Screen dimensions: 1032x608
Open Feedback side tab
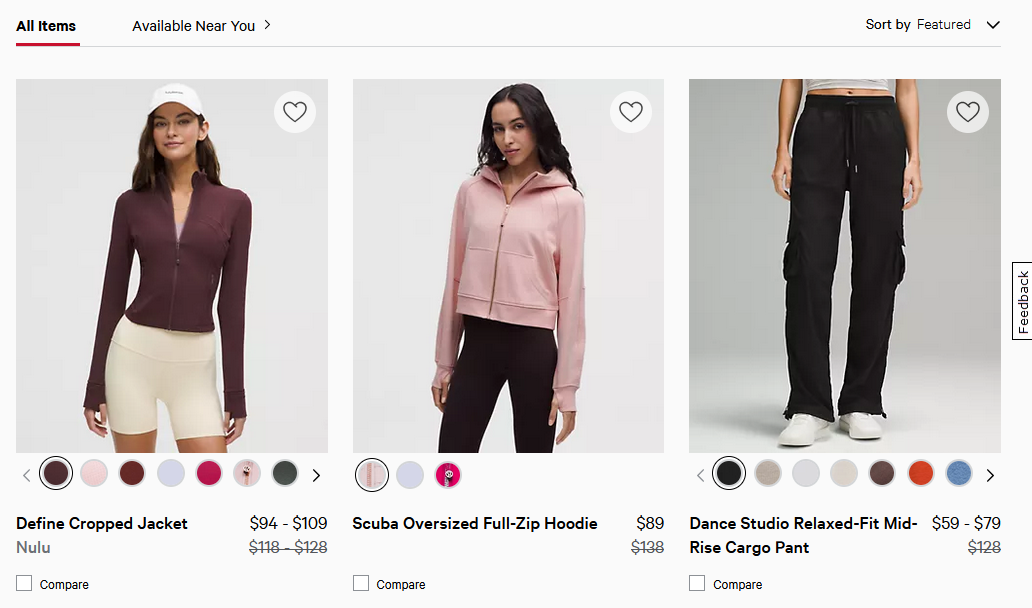pos(1022,301)
